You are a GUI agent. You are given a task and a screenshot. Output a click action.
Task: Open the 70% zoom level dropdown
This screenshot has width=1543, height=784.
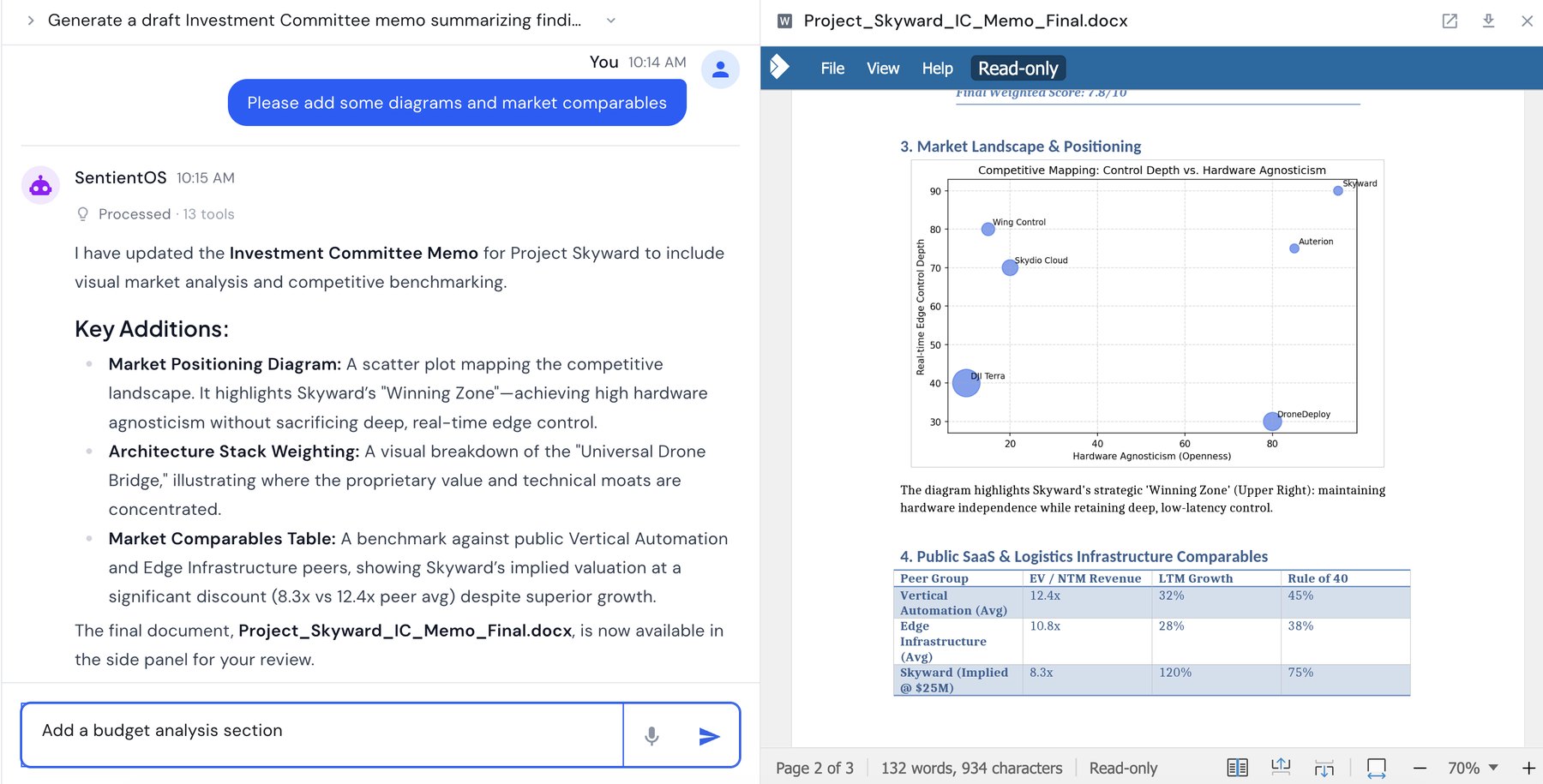[1473, 769]
